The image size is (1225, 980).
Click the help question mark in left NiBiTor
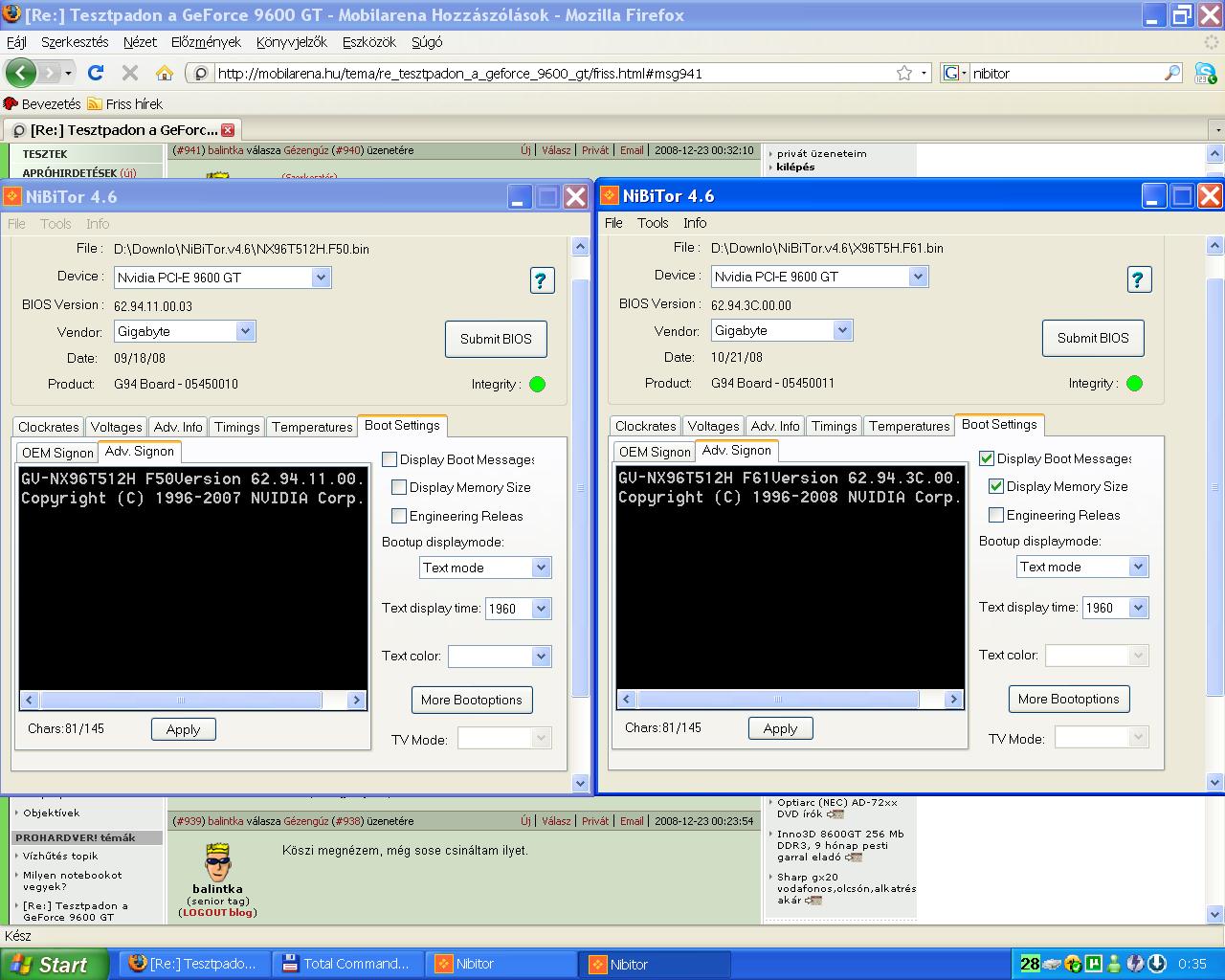tap(541, 280)
